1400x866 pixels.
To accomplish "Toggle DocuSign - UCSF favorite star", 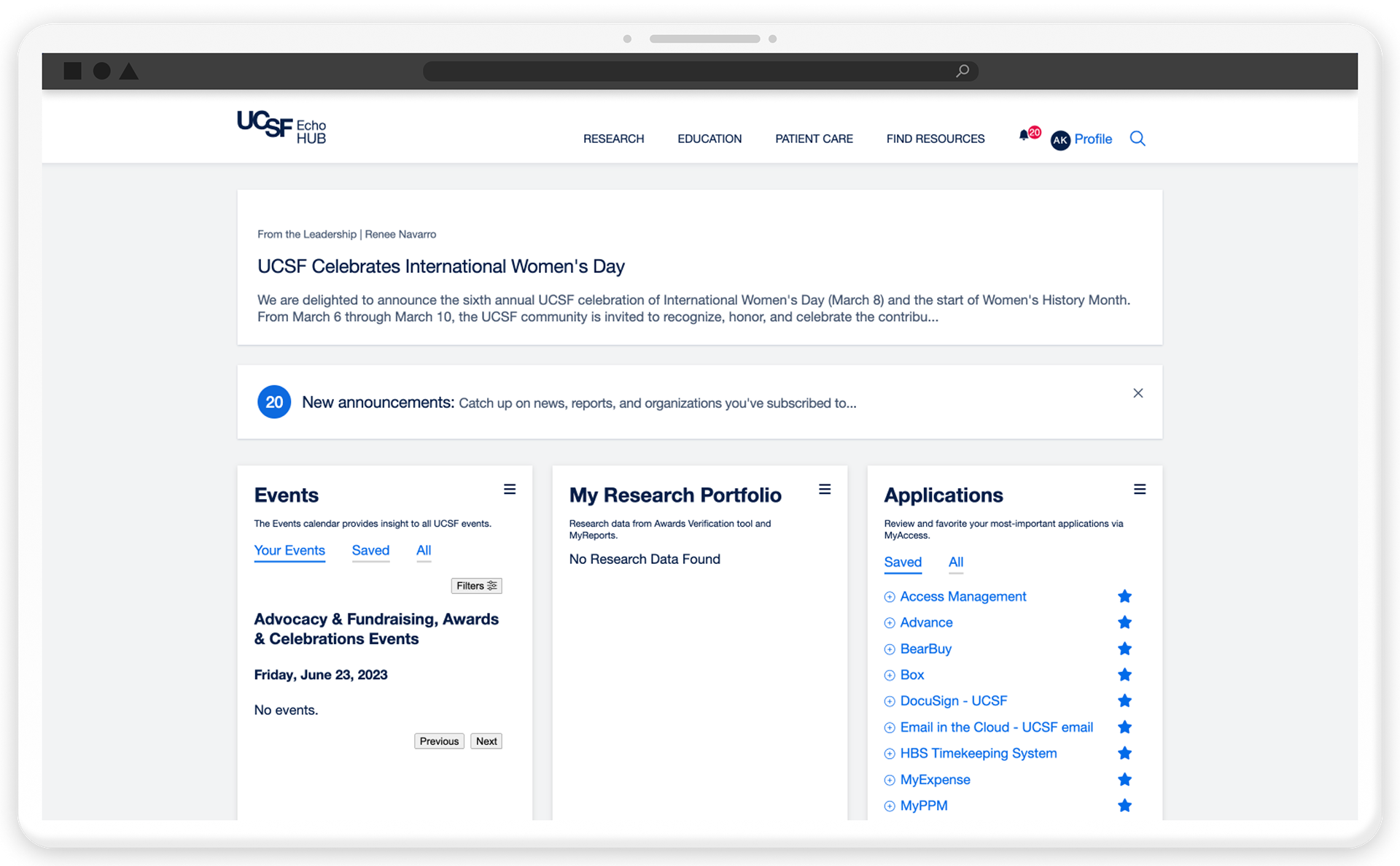I will tap(1124, 701).
